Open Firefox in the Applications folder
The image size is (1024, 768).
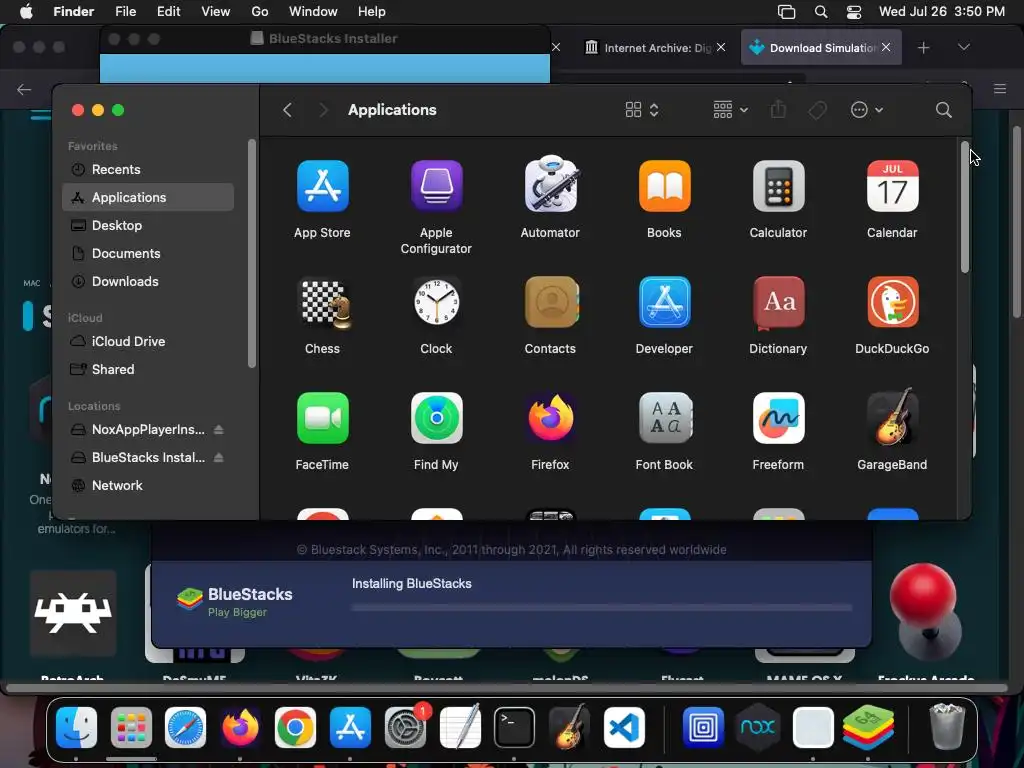(x=551, y=419)
